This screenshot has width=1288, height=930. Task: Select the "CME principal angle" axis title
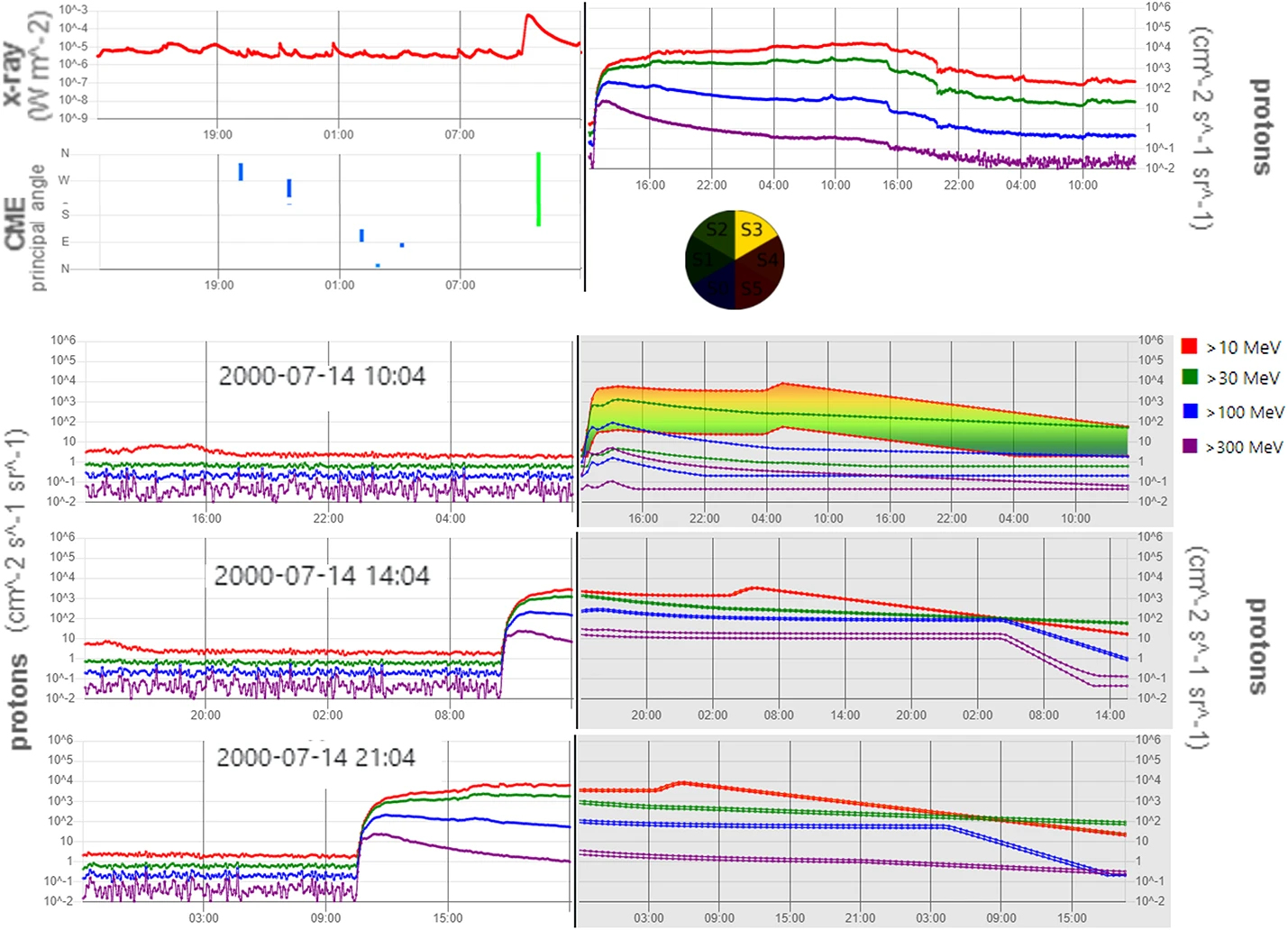click(25, 227)
